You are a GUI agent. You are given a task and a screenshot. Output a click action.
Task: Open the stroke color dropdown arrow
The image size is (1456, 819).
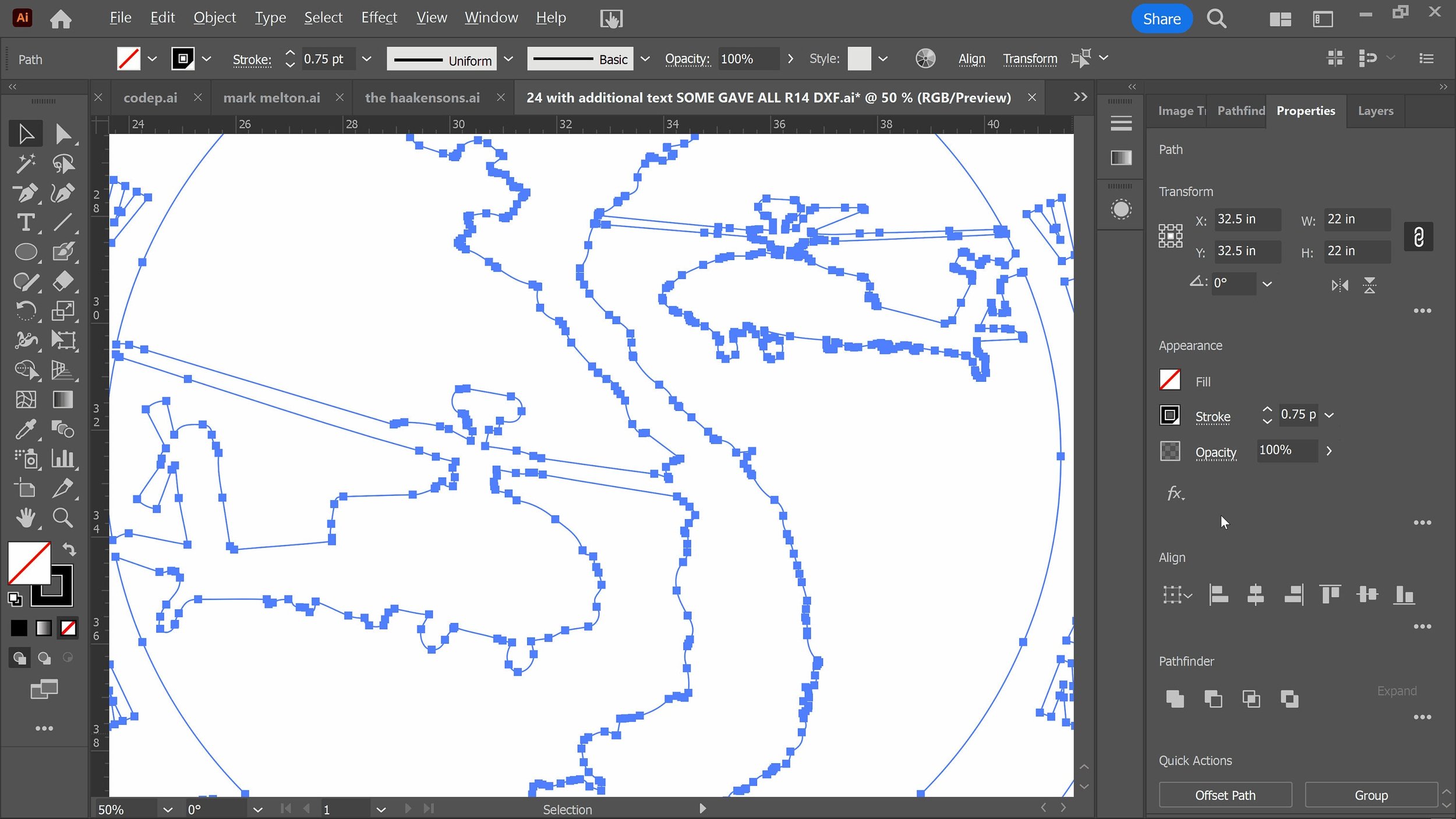[206, 59]
